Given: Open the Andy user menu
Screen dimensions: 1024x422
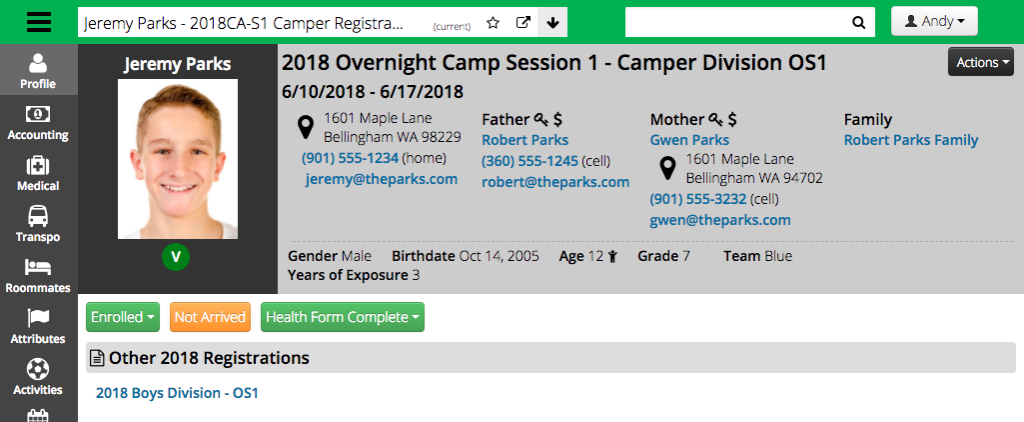Looking at the screenshot, I should click(x=934, y=21).
